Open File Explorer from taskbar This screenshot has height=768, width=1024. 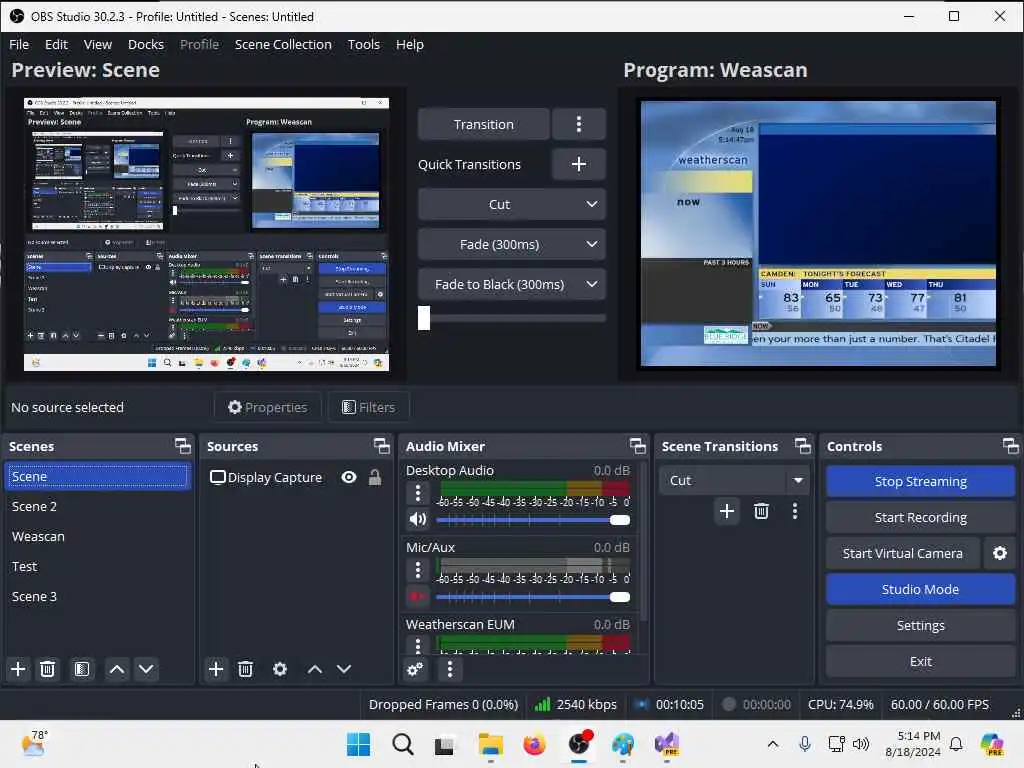[x=490, y=744]
